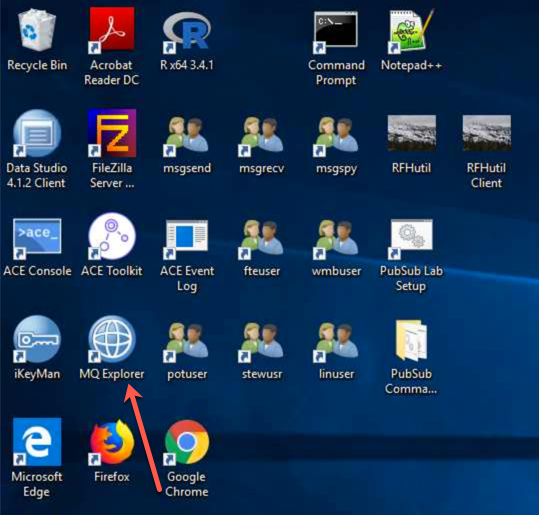Select the R x64 3.4.1 shortcut

[187, 33]
